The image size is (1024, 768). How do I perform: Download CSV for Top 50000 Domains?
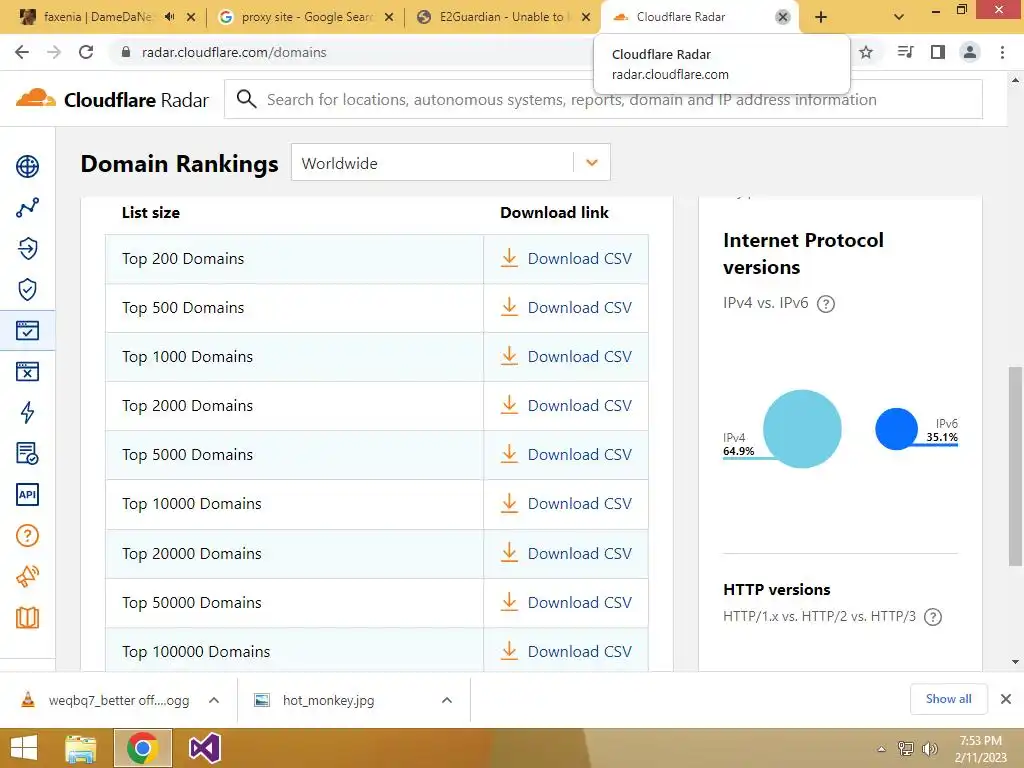(x=566, y=602)
